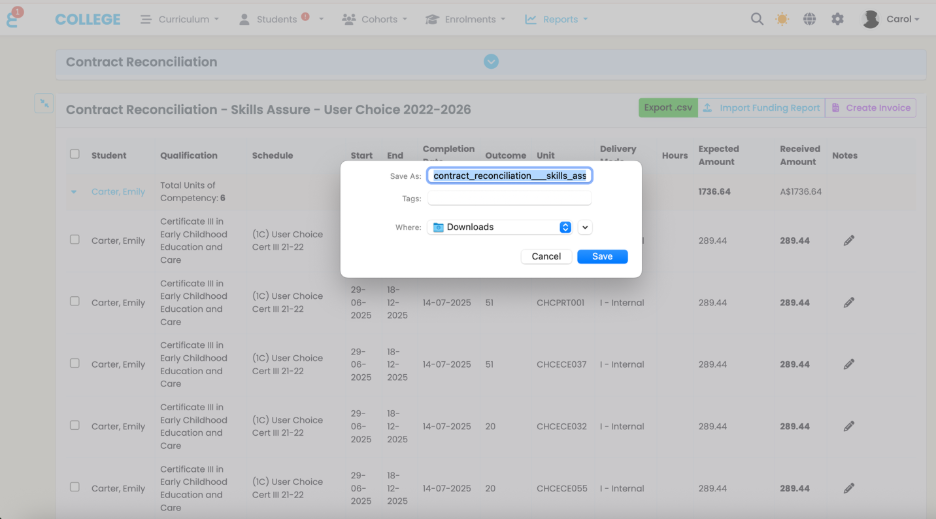
Task: Check the row checkbox for unit CHCECE037
Action: click(75, 363)
